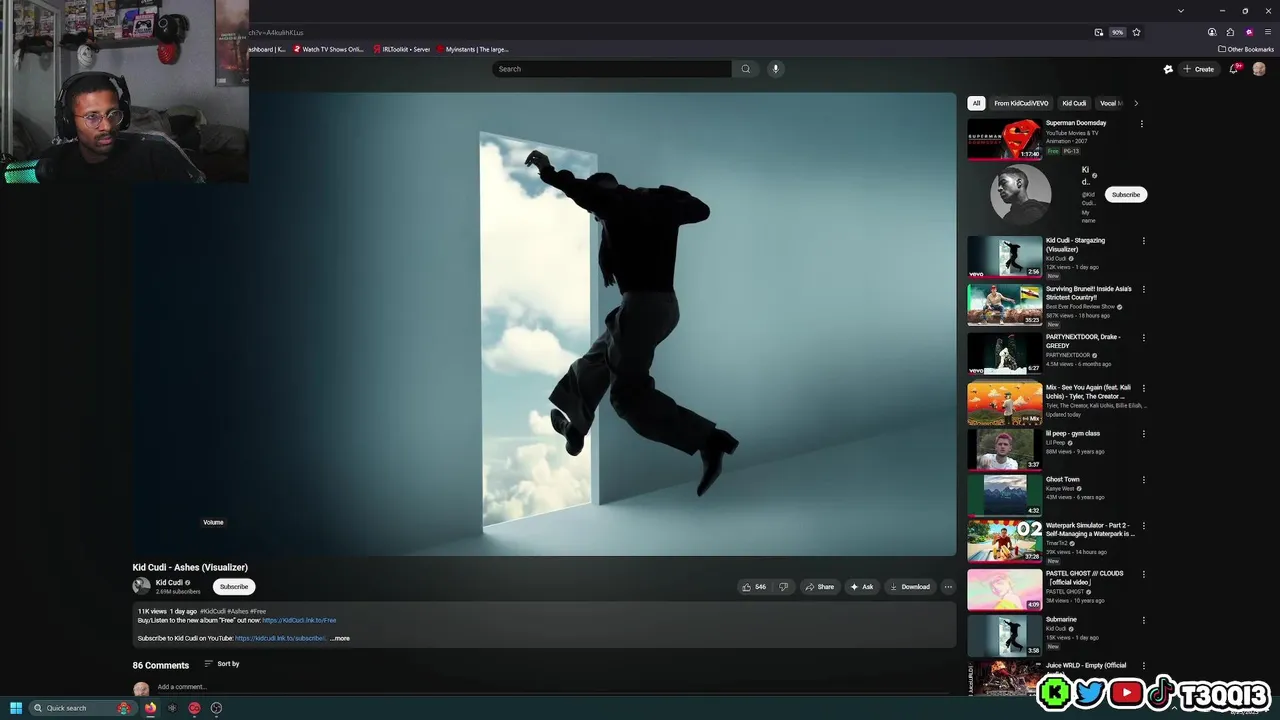
Task: Click the Ask button
Action: (862, 587)
